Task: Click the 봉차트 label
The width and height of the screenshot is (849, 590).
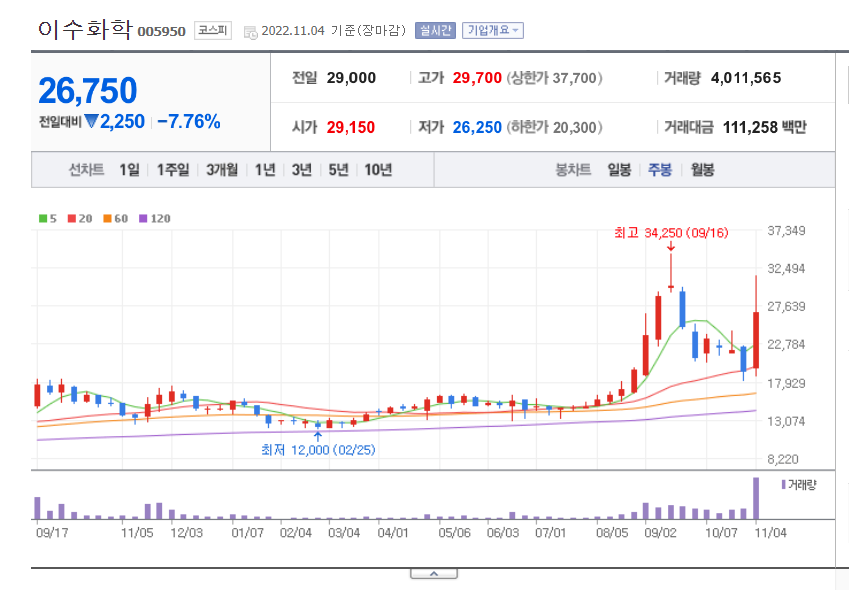Action: pos(573,170)
